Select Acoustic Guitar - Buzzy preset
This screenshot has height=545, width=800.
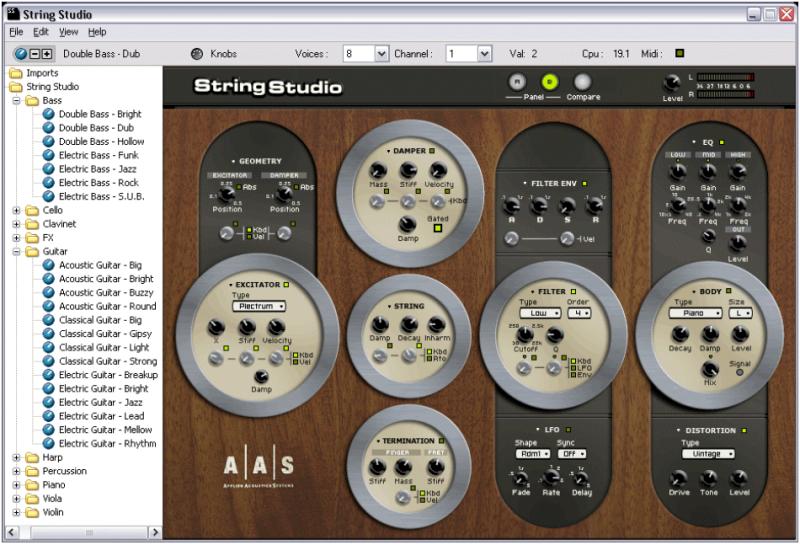coord(106,292)
